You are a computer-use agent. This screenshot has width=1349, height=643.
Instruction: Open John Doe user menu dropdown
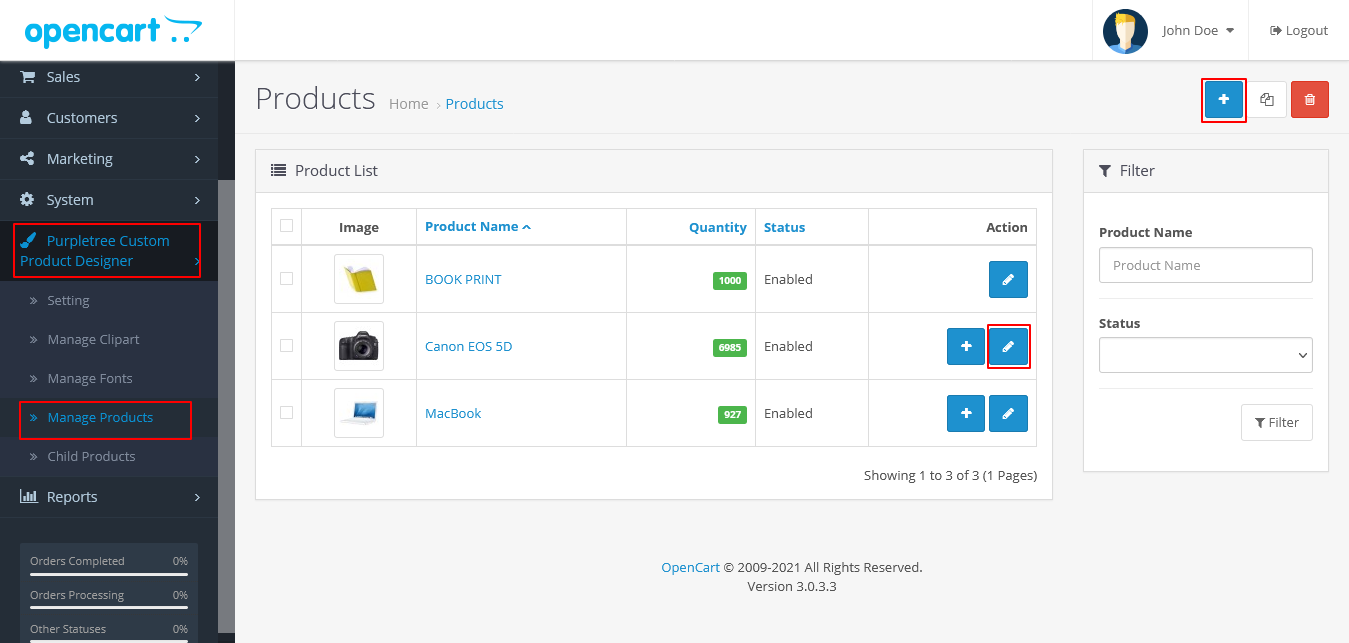(1197, 31)
